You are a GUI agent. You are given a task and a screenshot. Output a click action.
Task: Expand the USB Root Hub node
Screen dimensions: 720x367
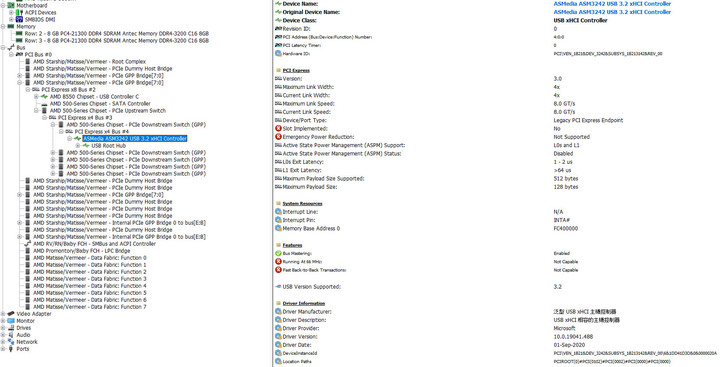(x=78, y=146)
